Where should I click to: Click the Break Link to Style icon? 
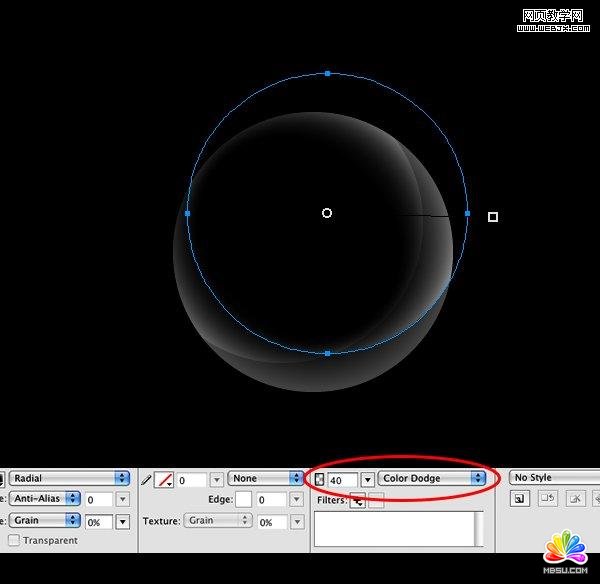pos(576,498)
